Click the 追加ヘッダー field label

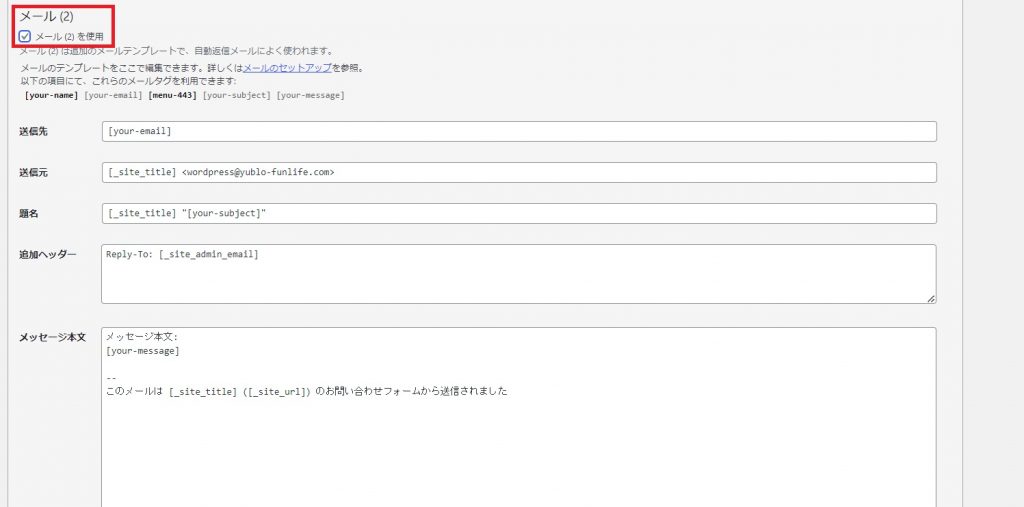click(x=48, y=254)
